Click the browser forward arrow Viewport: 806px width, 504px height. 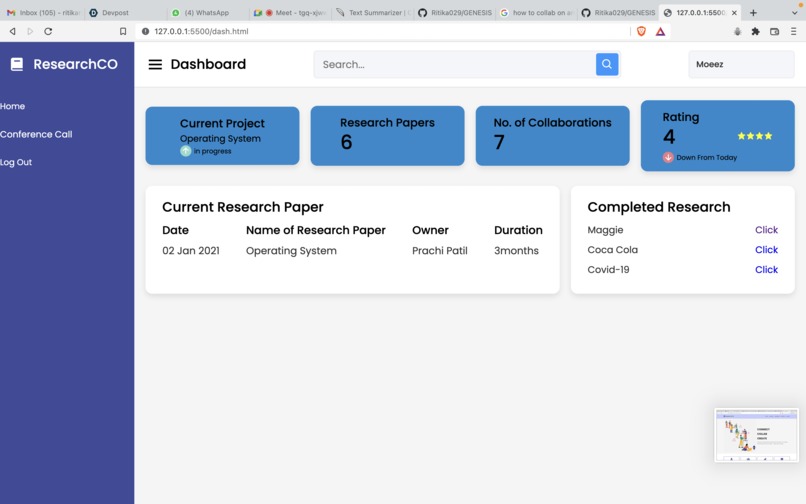tap(30, 31)
